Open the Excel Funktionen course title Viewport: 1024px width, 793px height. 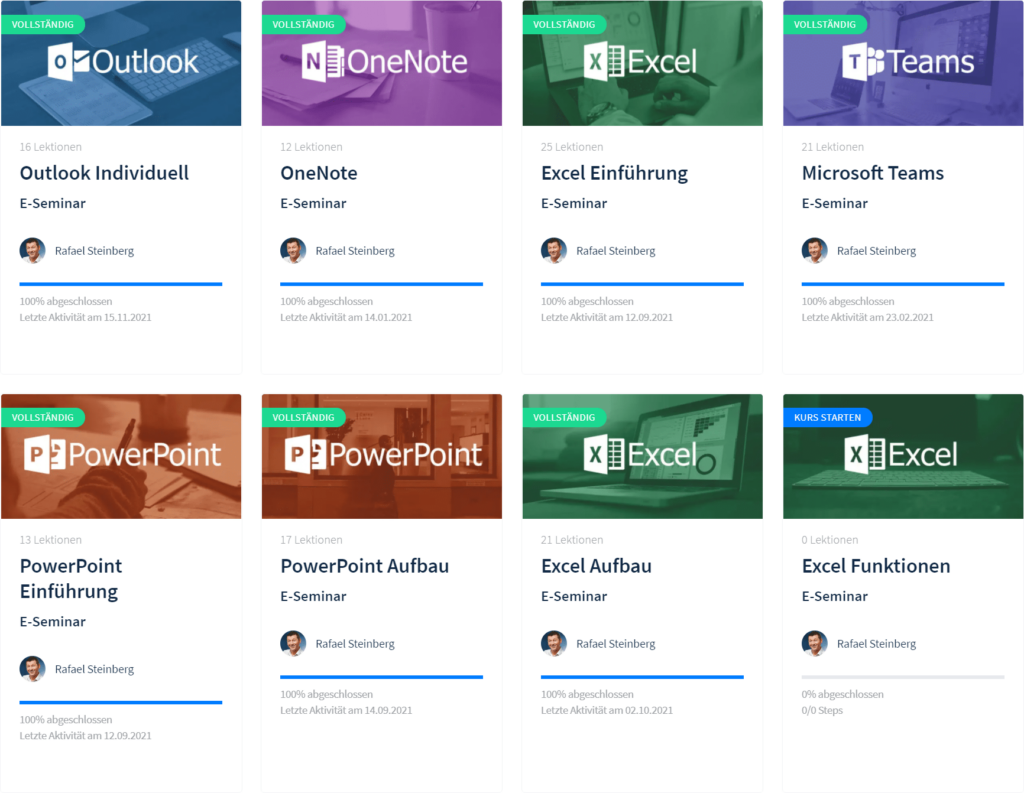pyautogui.click(x=876, y=566)
